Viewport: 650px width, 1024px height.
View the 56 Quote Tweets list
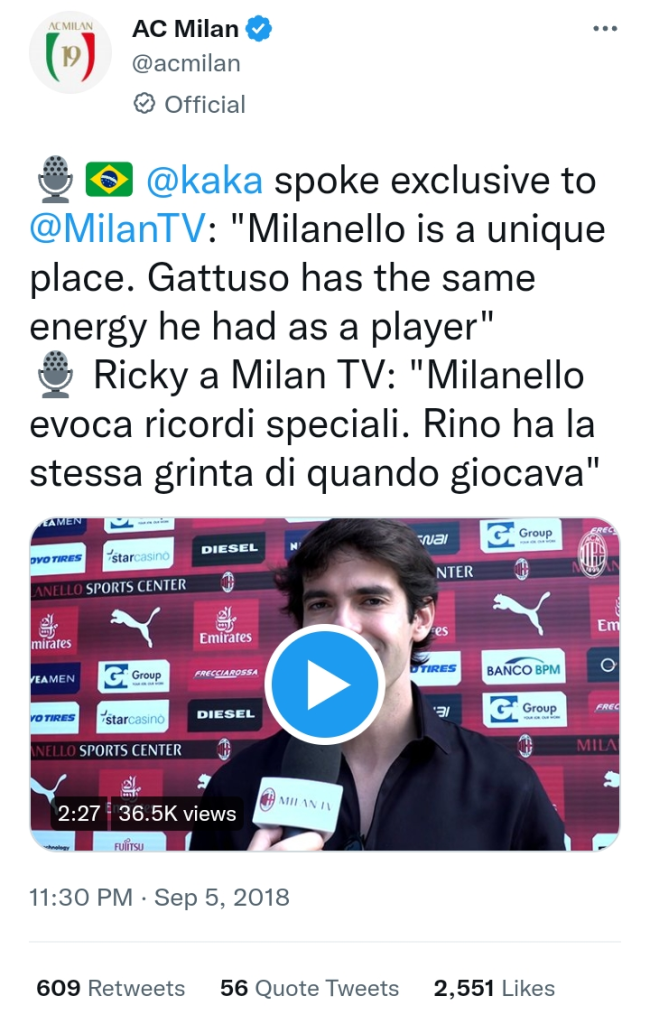[x=309, y=988]
